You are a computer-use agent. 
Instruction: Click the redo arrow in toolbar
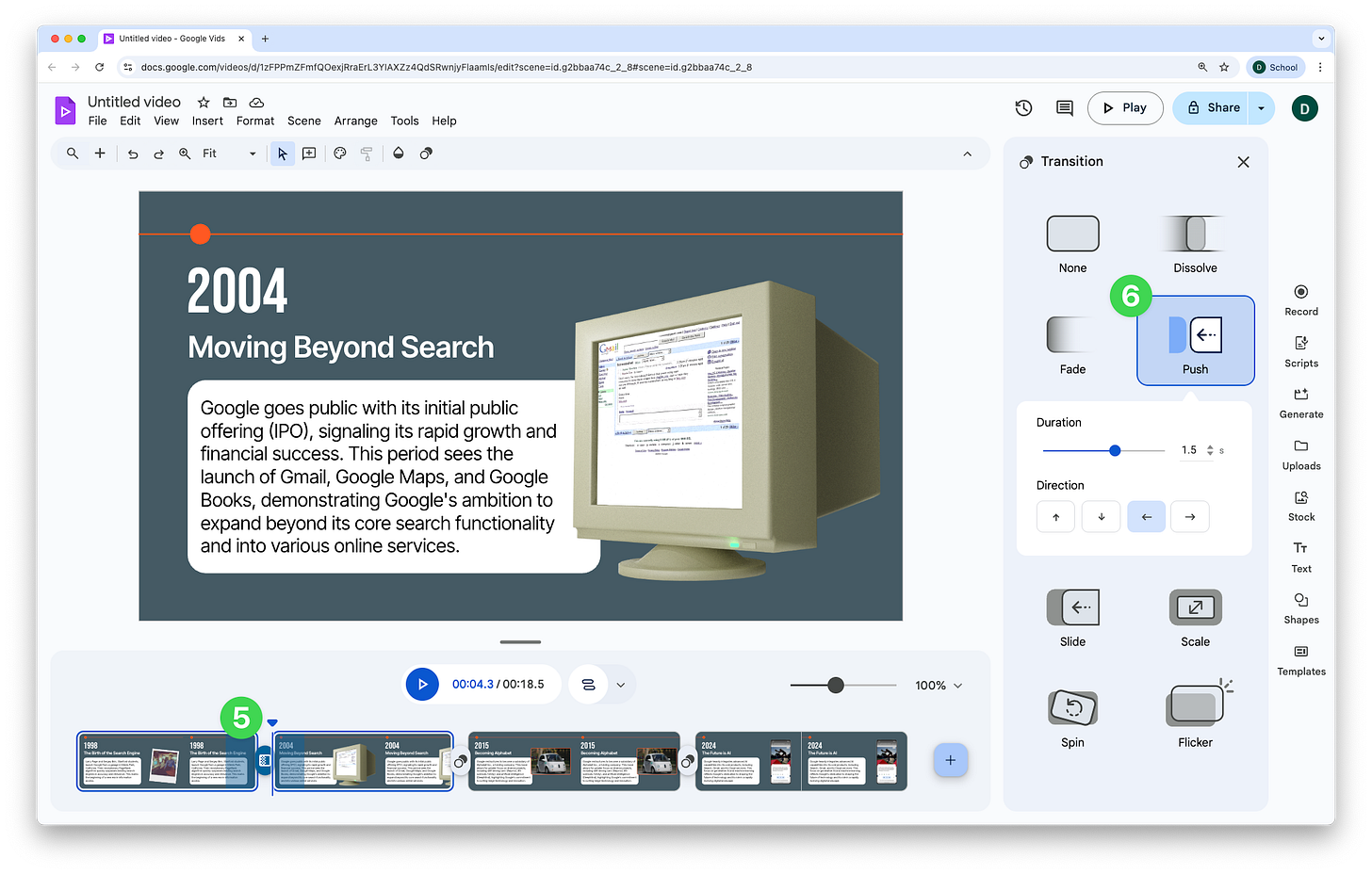tap(158, 154)
